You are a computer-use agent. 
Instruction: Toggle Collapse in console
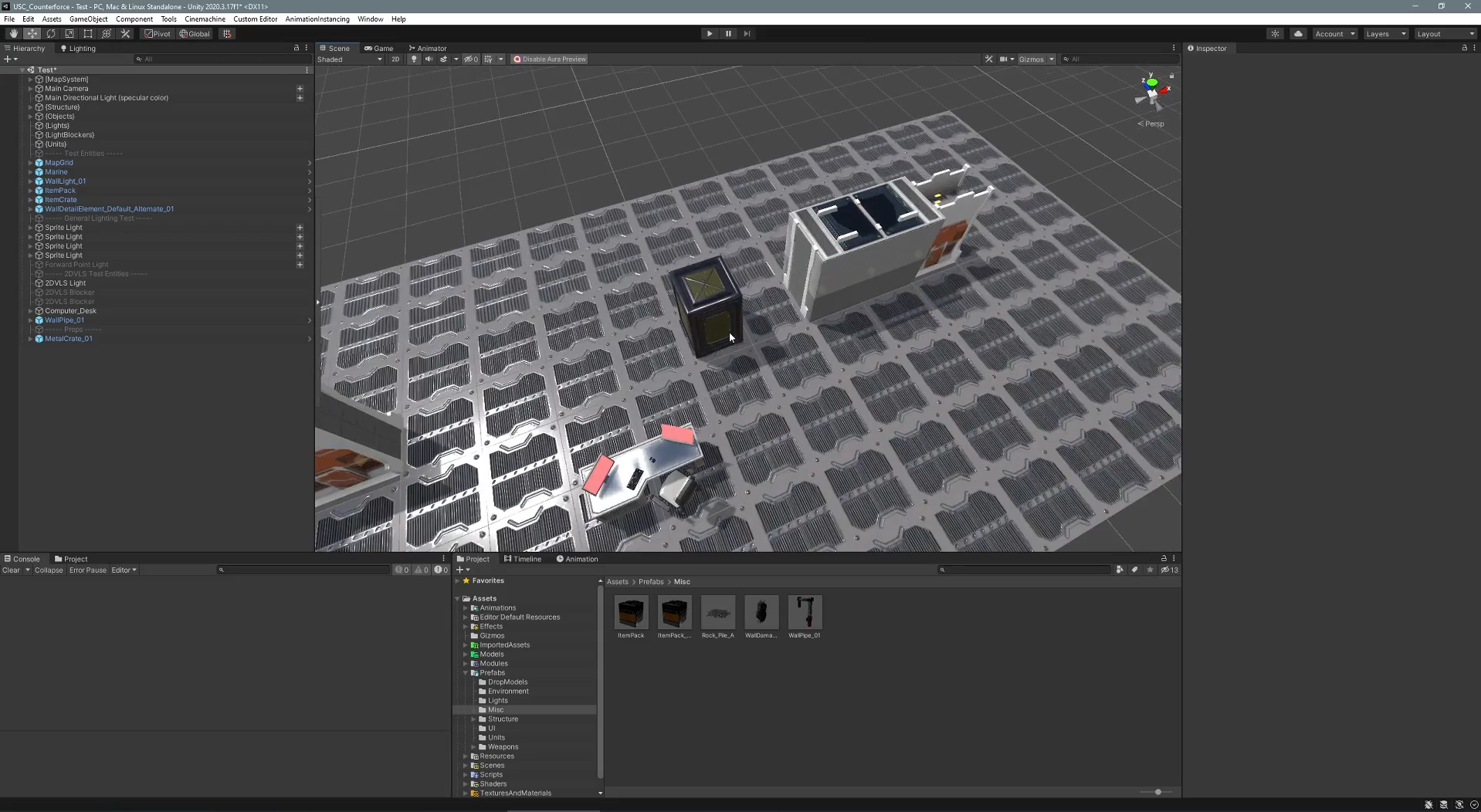coord(49,570)
